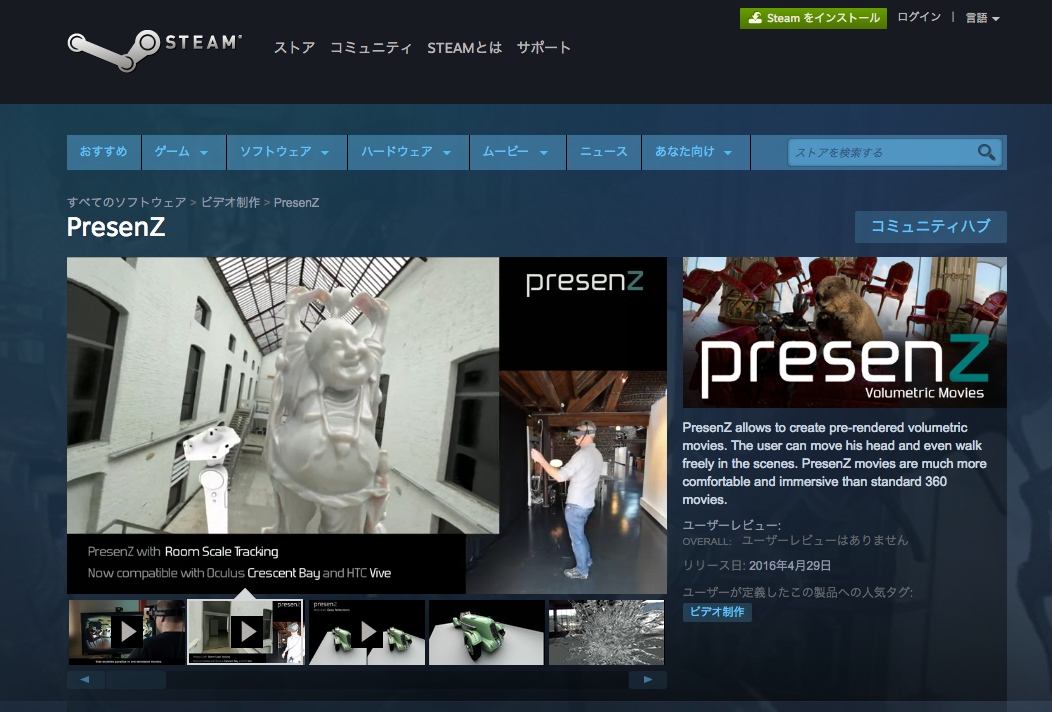1052x712 pixels.
Task: Click the search magnifier icon
Action: pyautogui.click(x=986, y=152)
